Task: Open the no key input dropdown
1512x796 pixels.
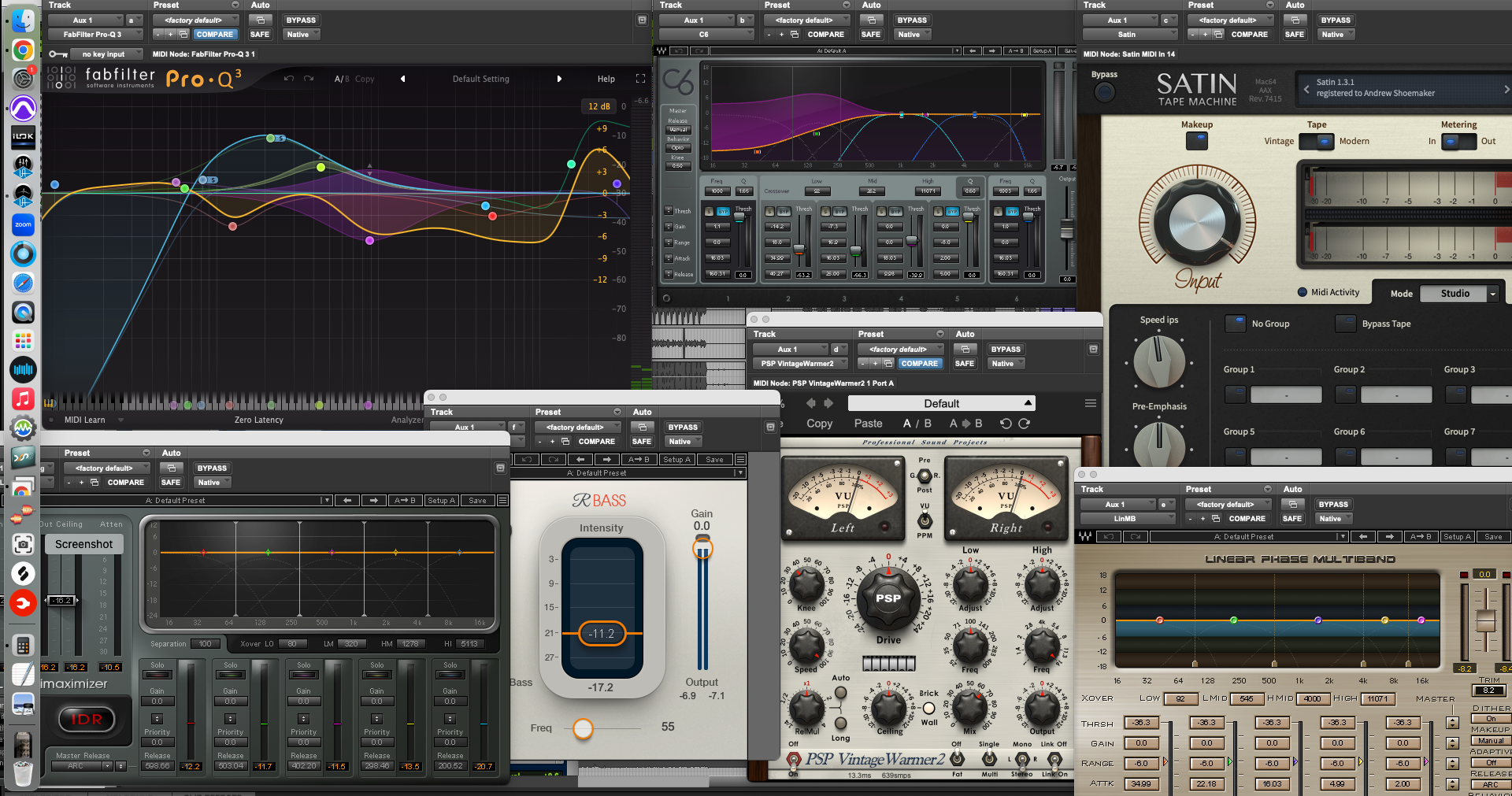Action: pos(107,54)
